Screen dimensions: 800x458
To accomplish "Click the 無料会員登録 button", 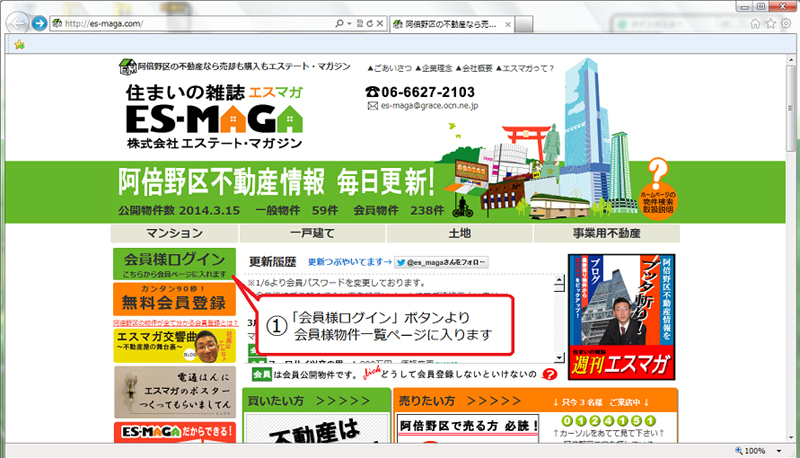I will point(174,299).
